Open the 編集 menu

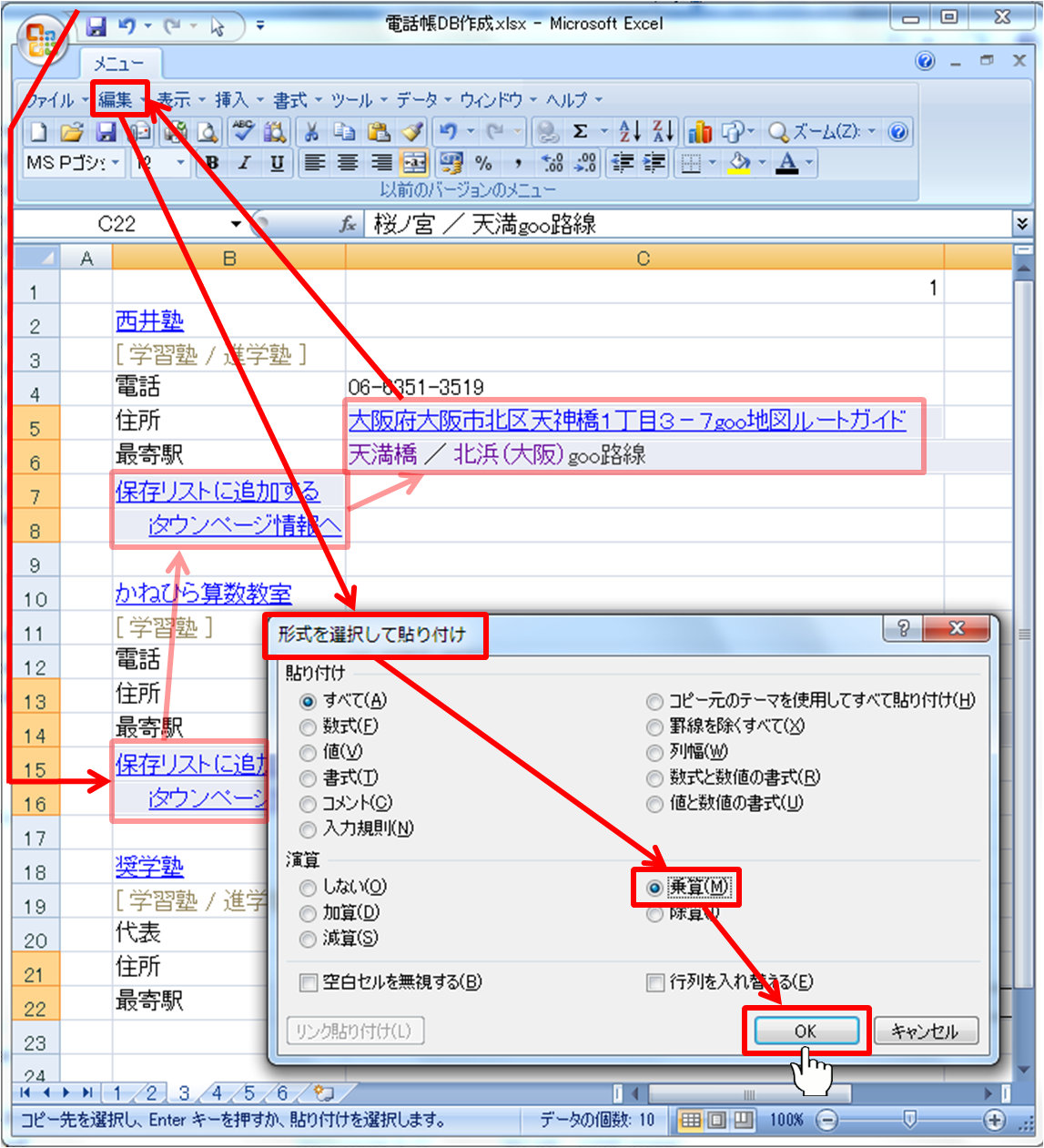tap(116, 100)
